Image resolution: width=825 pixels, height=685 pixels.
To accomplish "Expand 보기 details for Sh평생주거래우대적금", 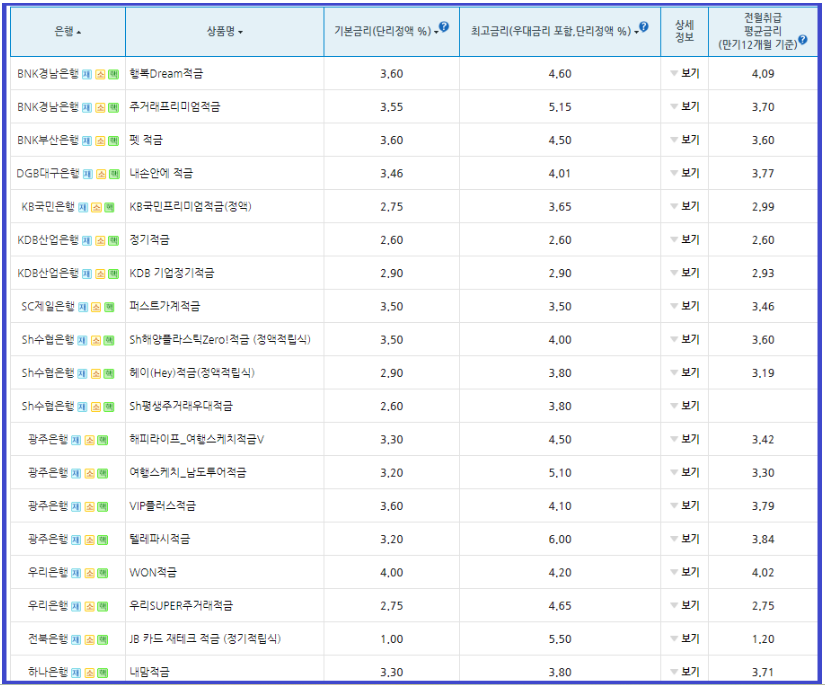I will (x=685, y=406).
